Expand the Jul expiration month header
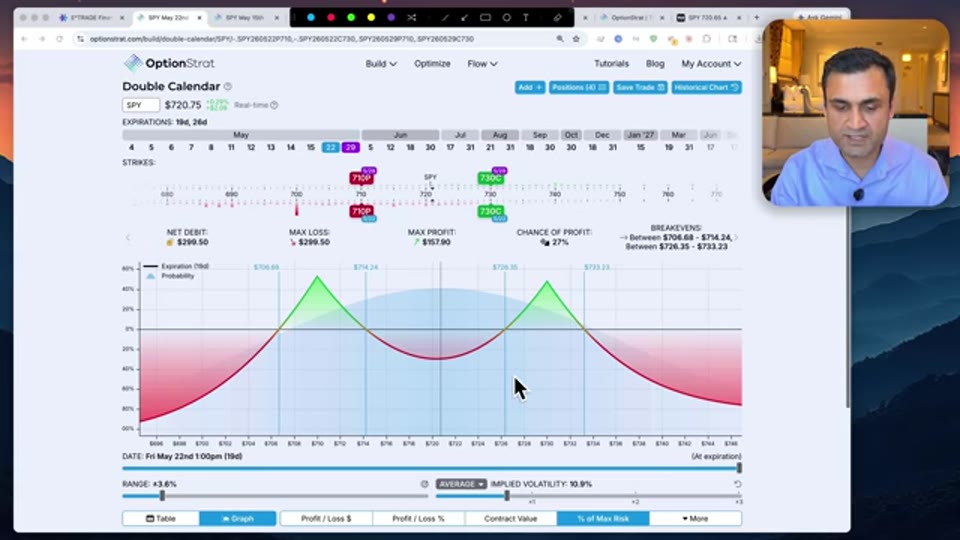The width and height of the screenshot is (960, 540). point(460,135)
